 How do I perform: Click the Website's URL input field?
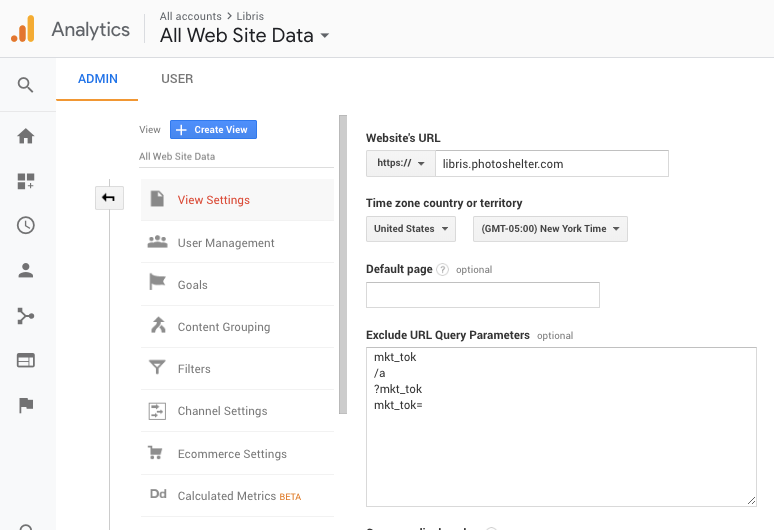(x=551, y=163)
